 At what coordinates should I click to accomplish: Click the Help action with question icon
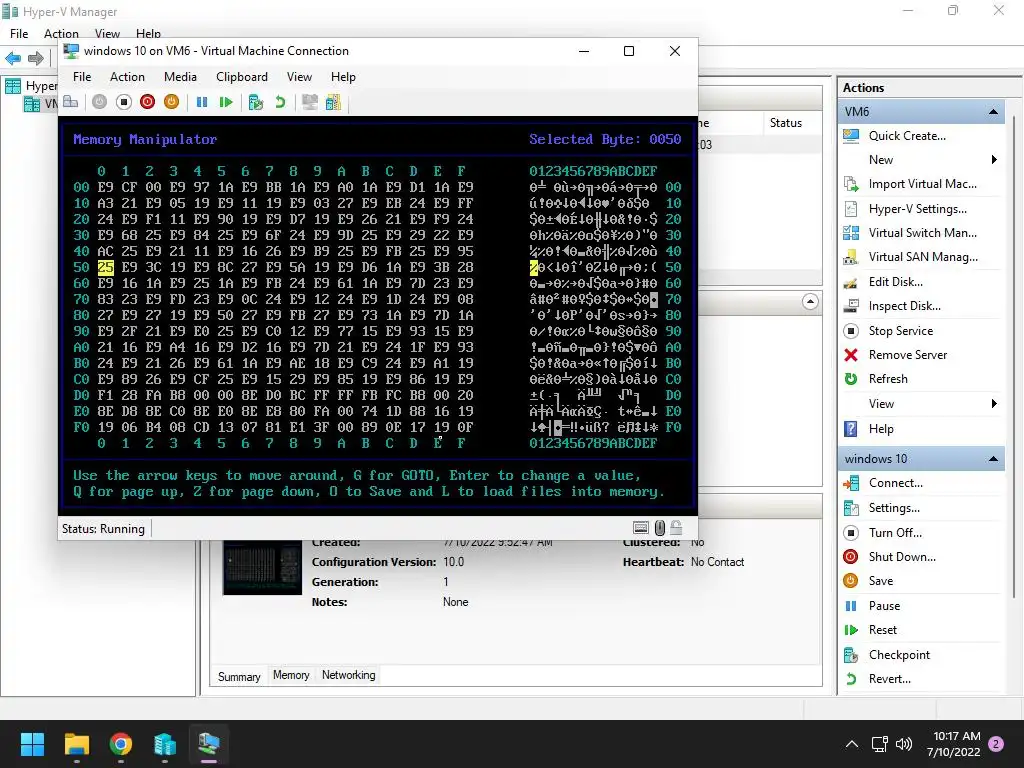click(880, 428)
